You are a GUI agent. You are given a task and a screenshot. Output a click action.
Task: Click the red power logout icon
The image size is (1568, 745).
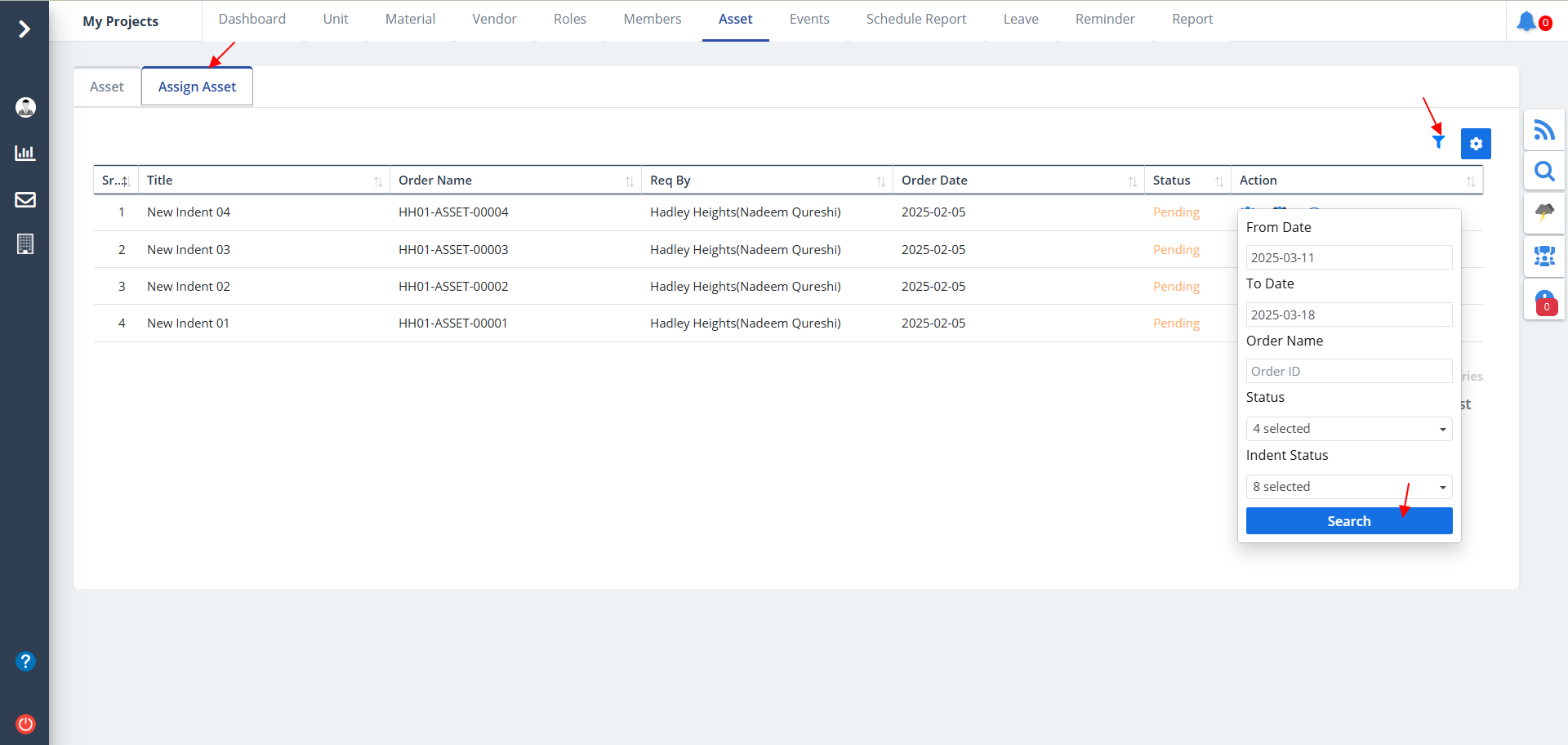pos(25,724)
